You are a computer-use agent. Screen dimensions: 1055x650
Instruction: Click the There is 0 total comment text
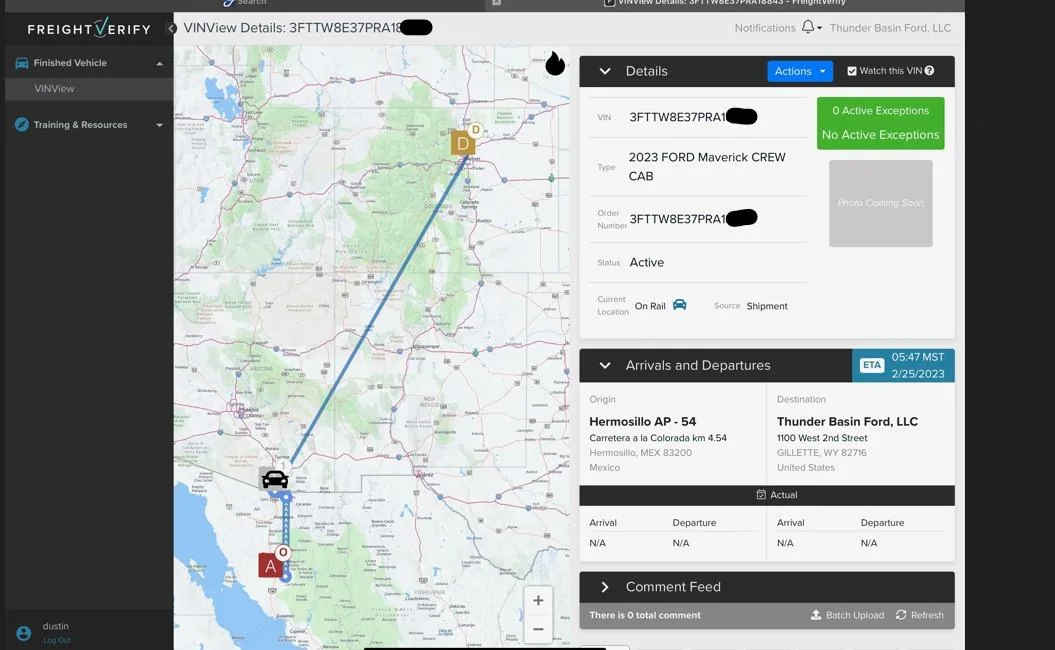[645, 615]
